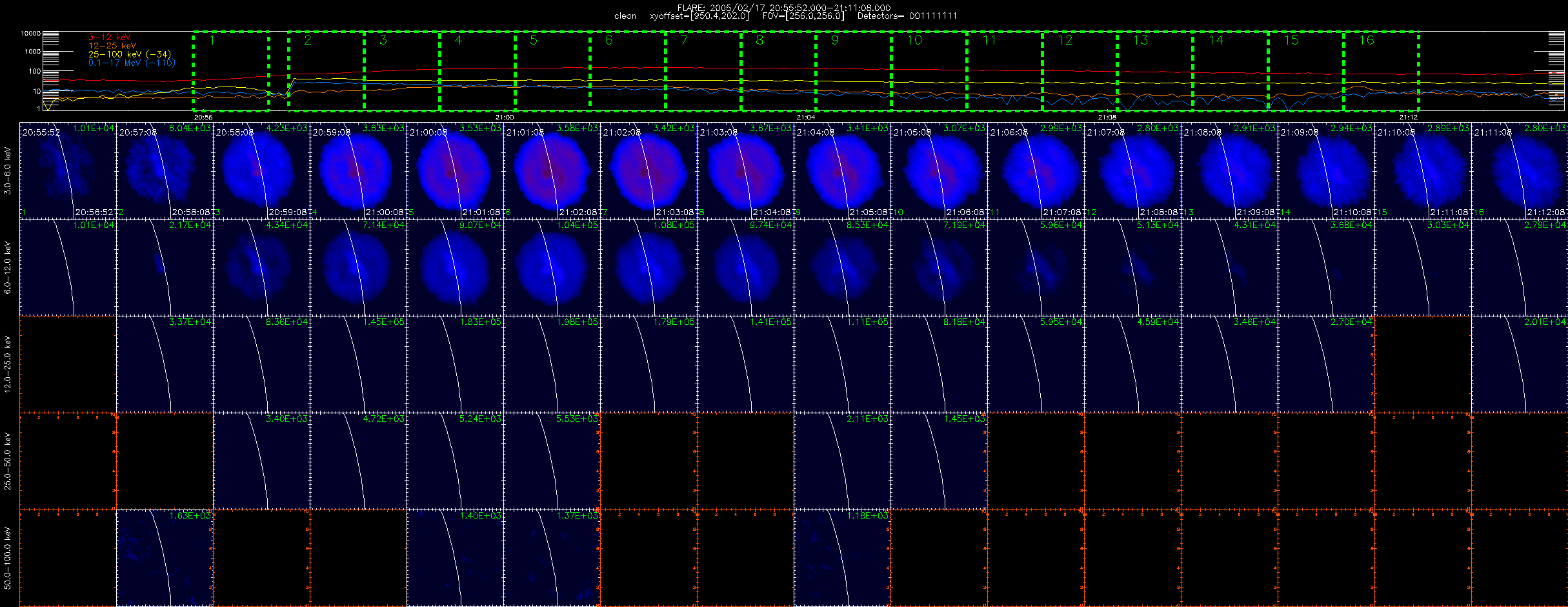Open the 25.0-50.0 keV image peaking 2.11E+03
The image size is (1568, 607).
click(x=842, y=461)
